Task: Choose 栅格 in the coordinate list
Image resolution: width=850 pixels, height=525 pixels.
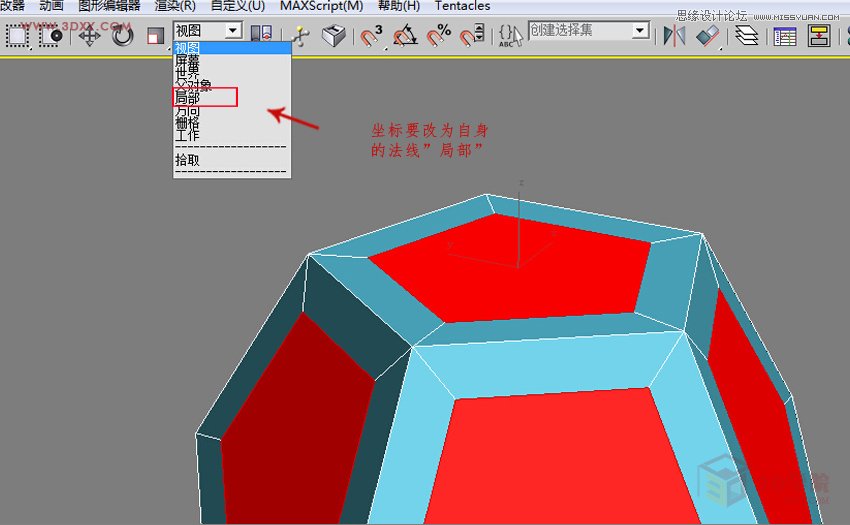Action: point(231,123)
